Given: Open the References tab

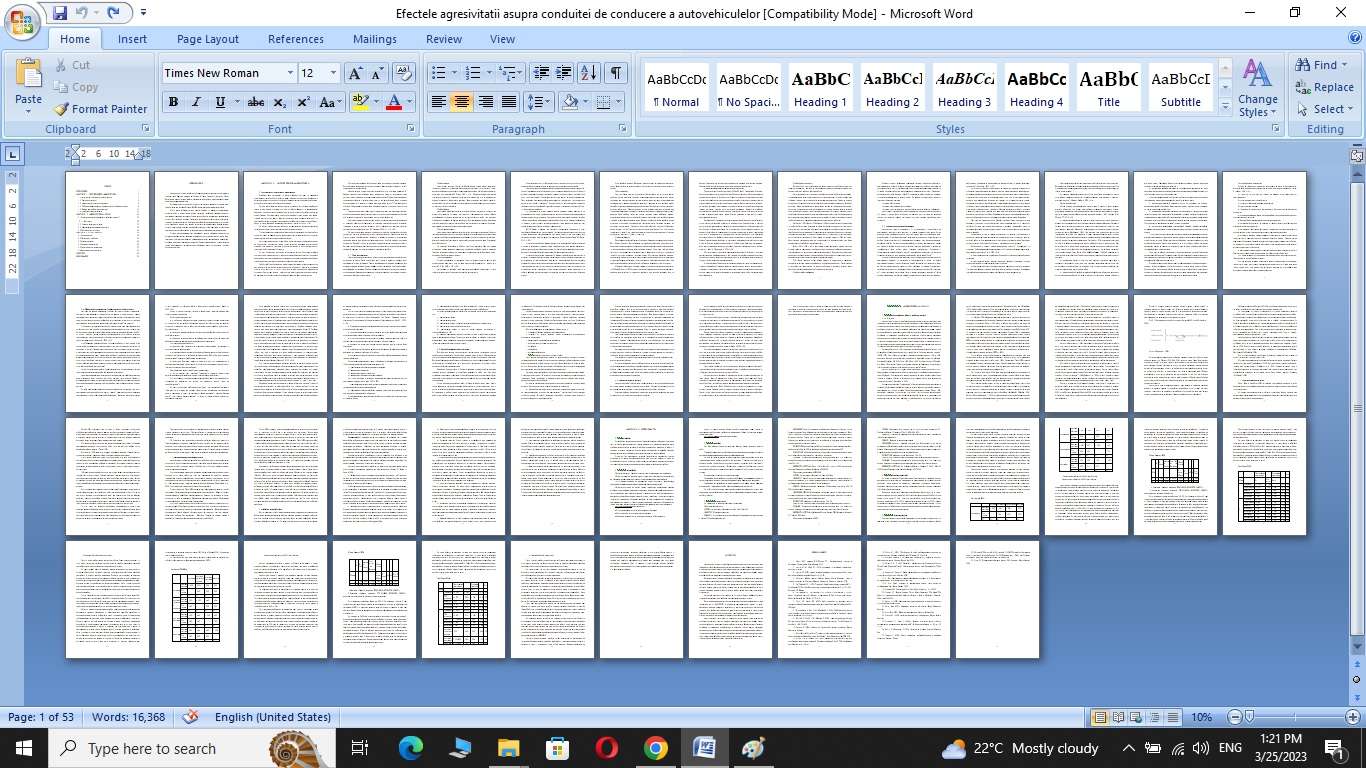Looking at the screenshot, I should coord(296,39).
